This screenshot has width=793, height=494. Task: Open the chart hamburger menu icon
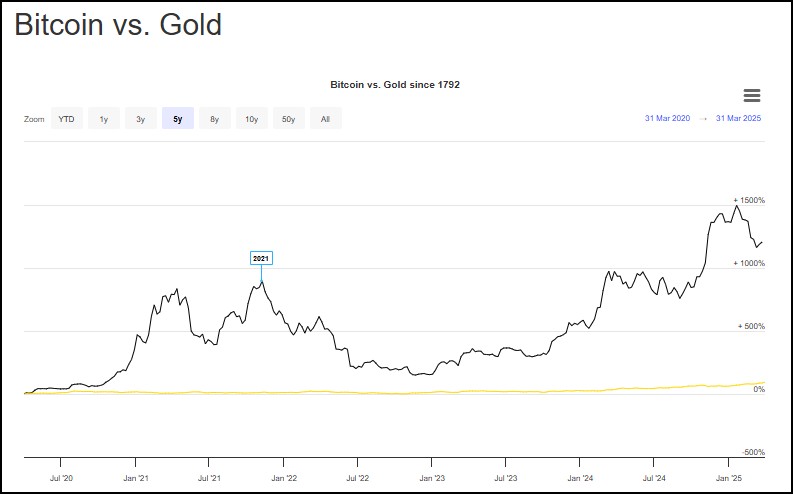(752, 96)
